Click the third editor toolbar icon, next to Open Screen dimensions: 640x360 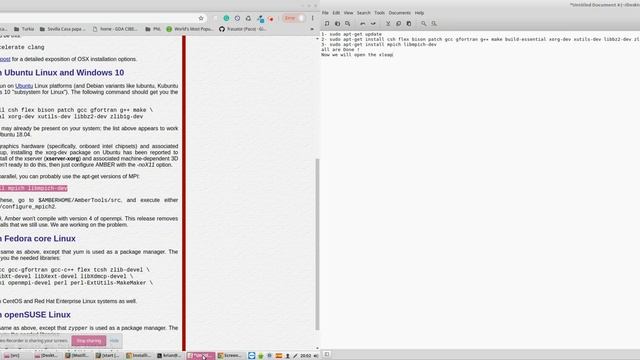coord(347,24)
